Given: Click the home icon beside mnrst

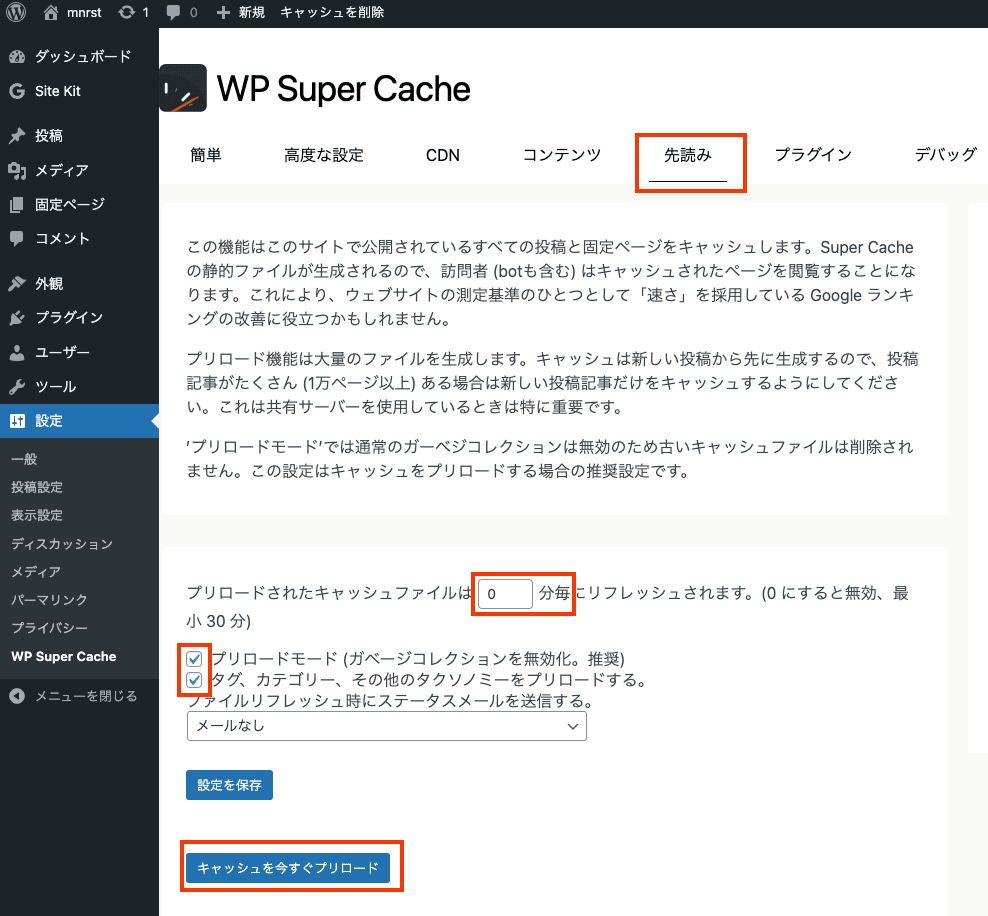Looking at the screenshot, I should tap(51, 13).
